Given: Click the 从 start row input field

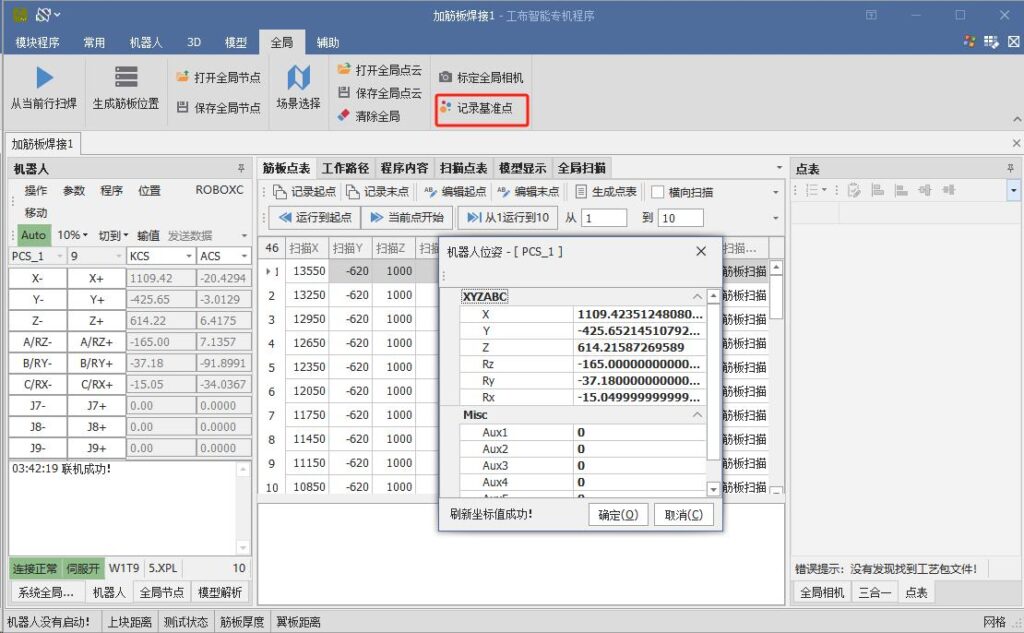Looking at the screenshot, I should tap(604, 218).
